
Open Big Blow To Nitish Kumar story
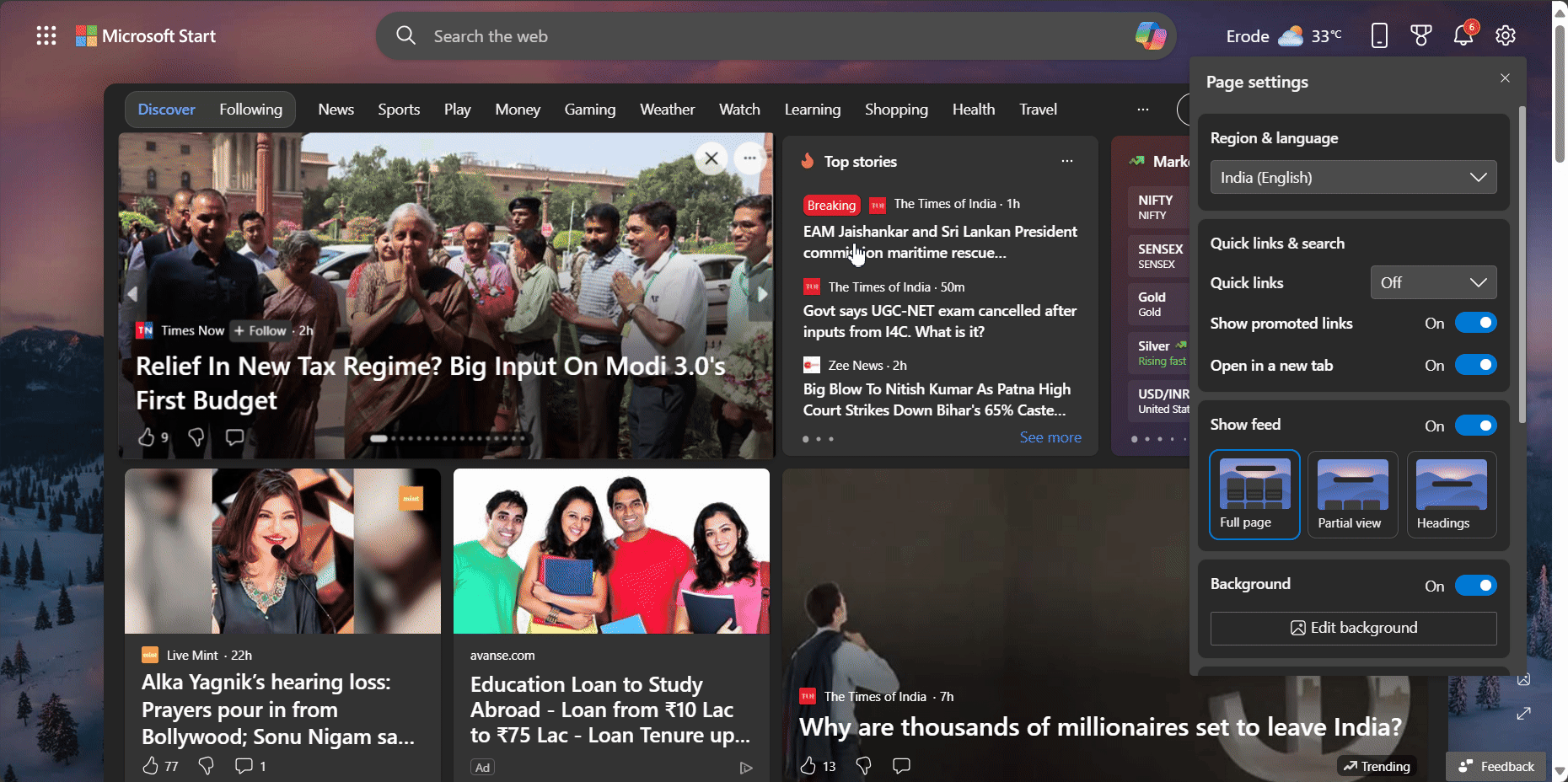(937, 399)
